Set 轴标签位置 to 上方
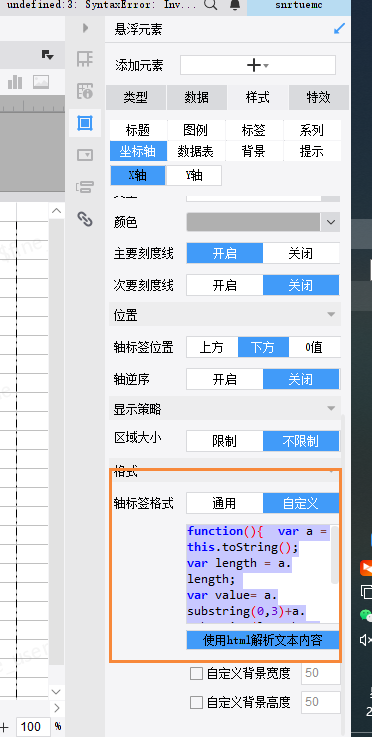Screen dimensions: 372x737 click(x=212, y=347)
